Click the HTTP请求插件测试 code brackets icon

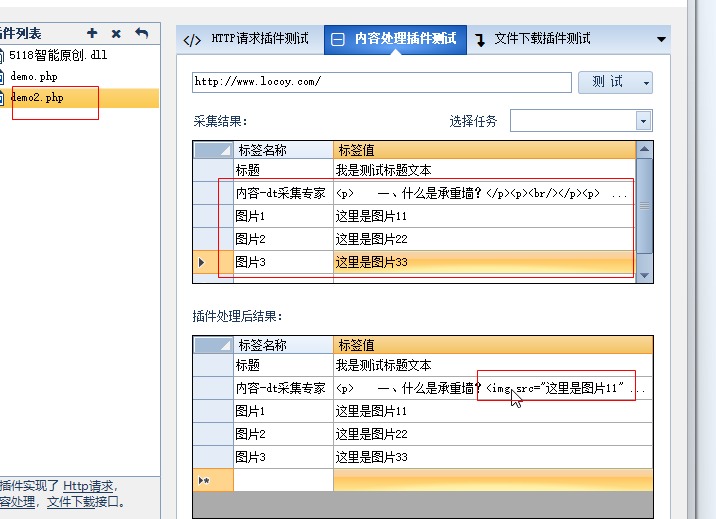coord(192,40)
